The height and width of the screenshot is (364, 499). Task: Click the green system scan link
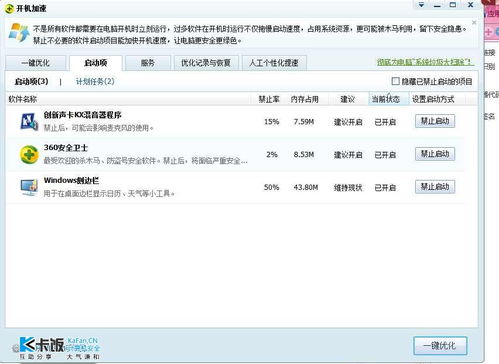click(x=425, y=62)
